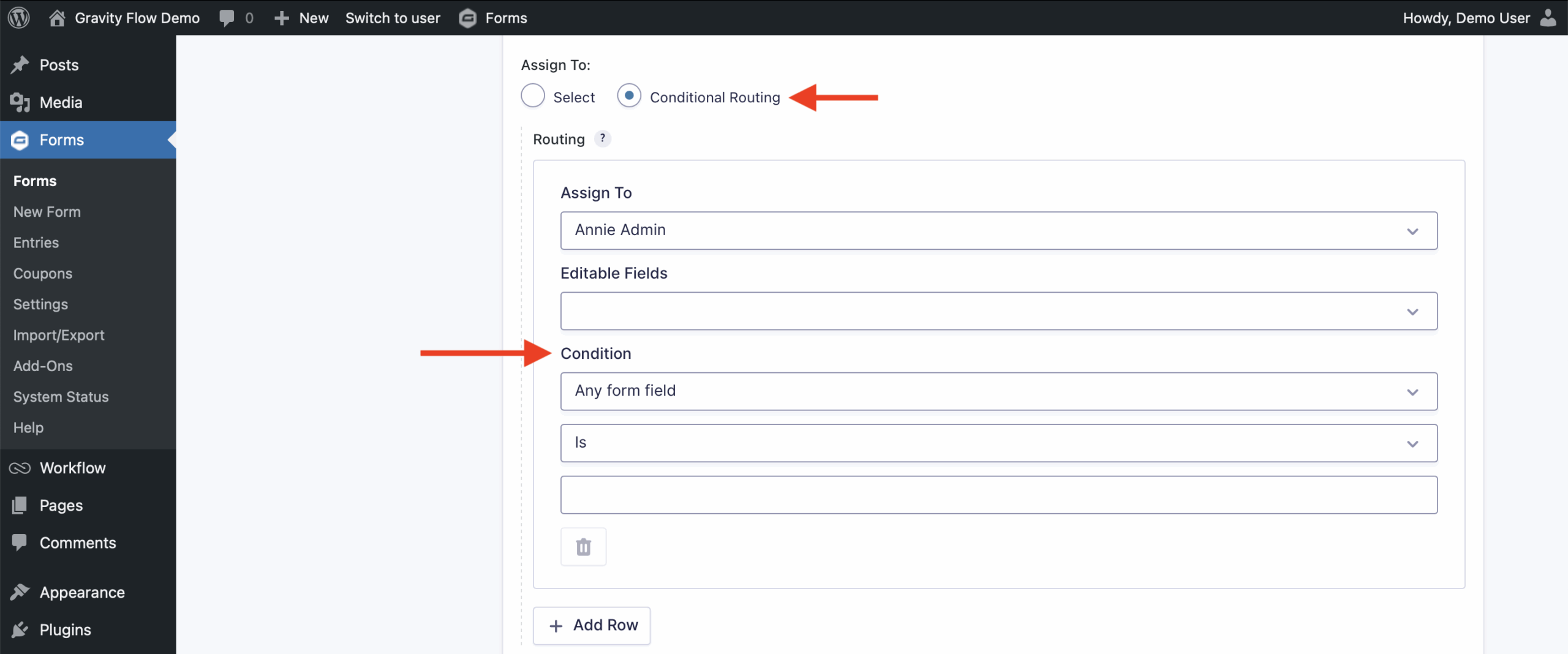Click the comments bubble icon in admin bar

click(227, 18)
